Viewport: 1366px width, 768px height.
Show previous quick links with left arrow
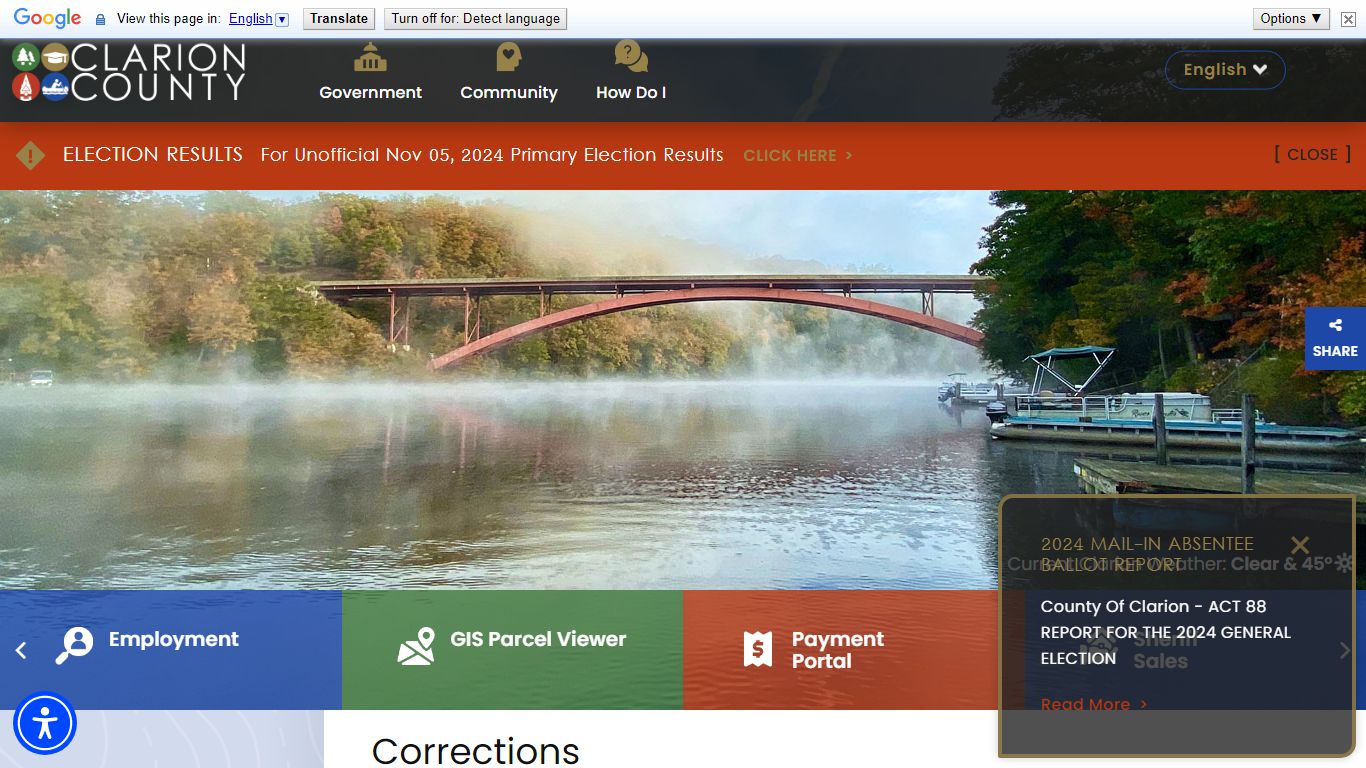click(x=21, y=650)
